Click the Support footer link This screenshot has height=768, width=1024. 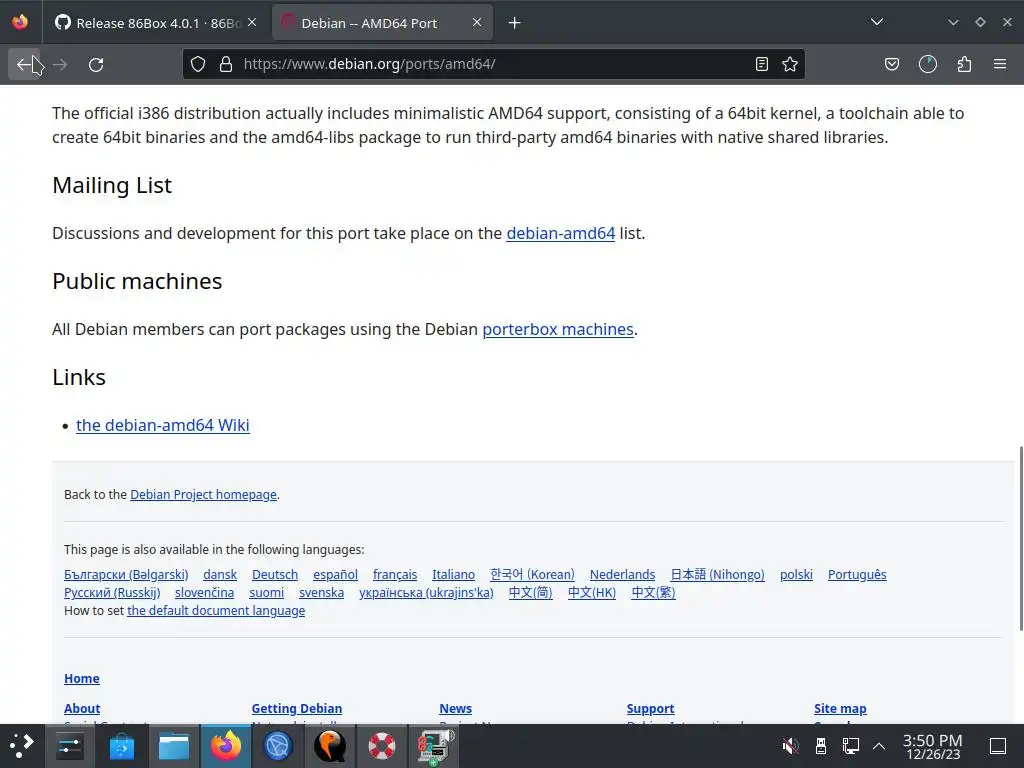pyautogui.click(x=650, y=709)
